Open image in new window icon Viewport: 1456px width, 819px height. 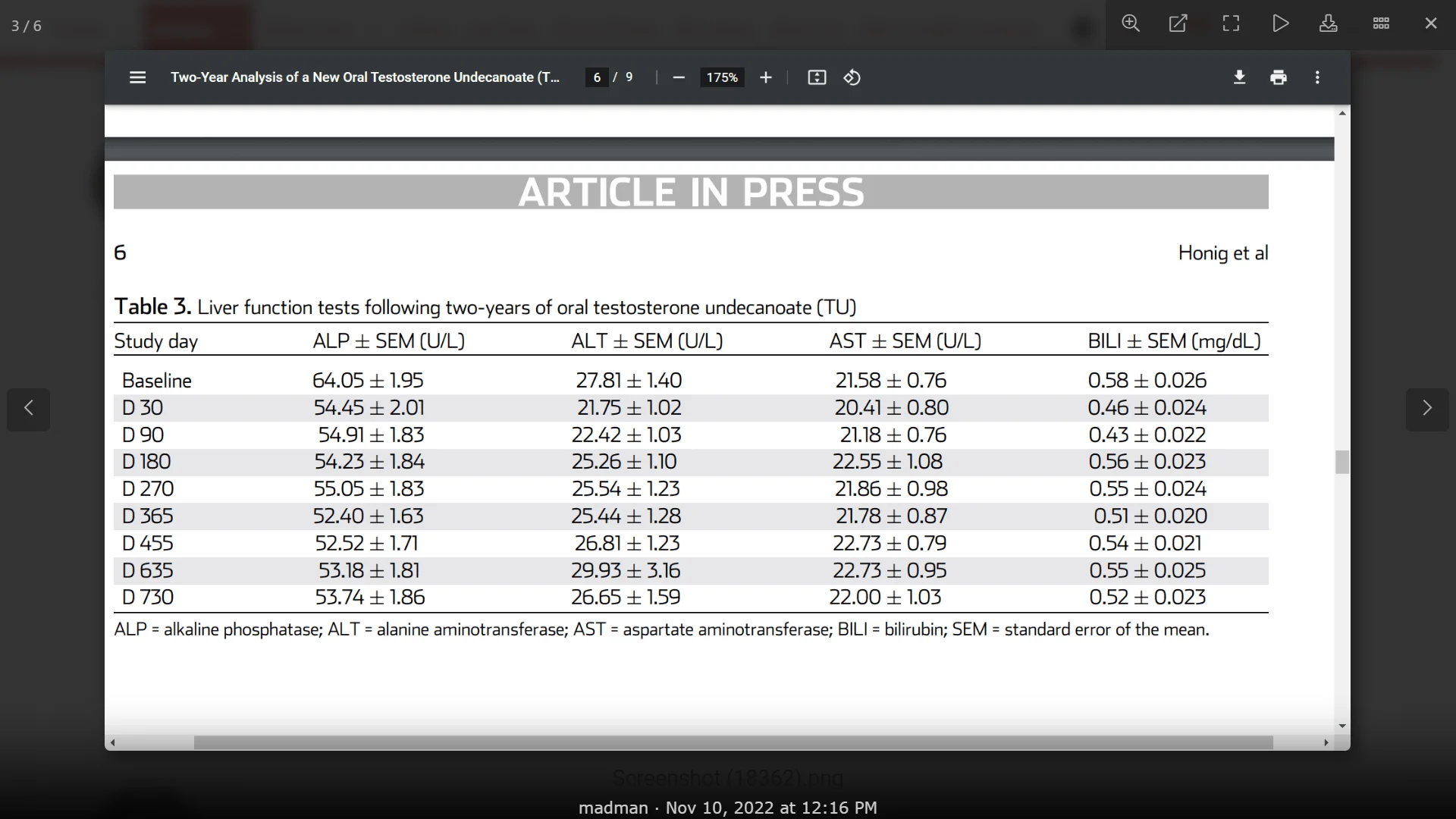[x=1178, y=24]
